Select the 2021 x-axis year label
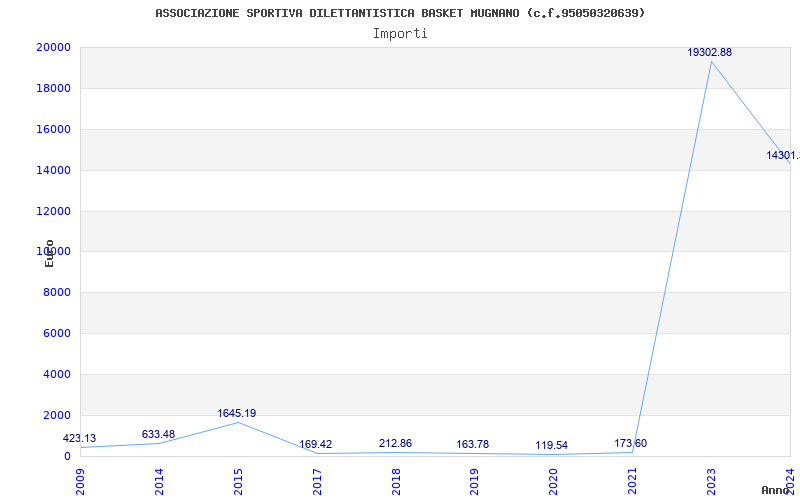800x500 pixels. click(632, 482)
